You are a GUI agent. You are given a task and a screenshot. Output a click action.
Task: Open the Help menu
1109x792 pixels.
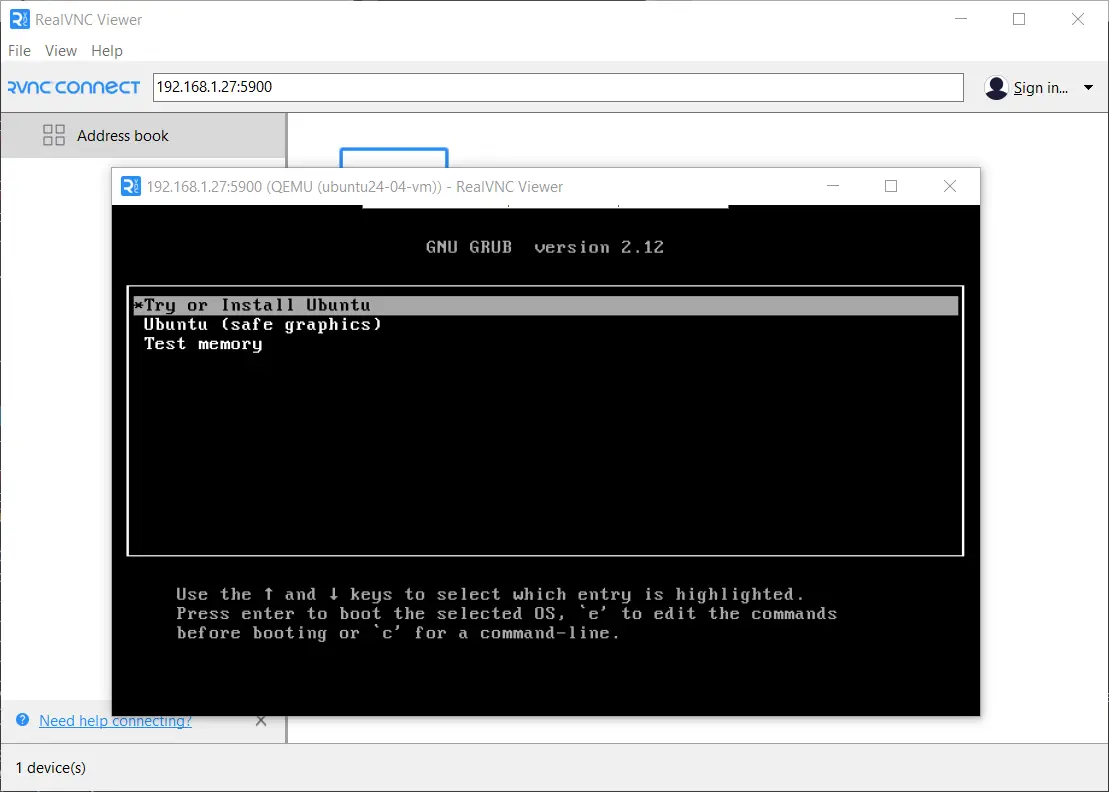(107, 51)
